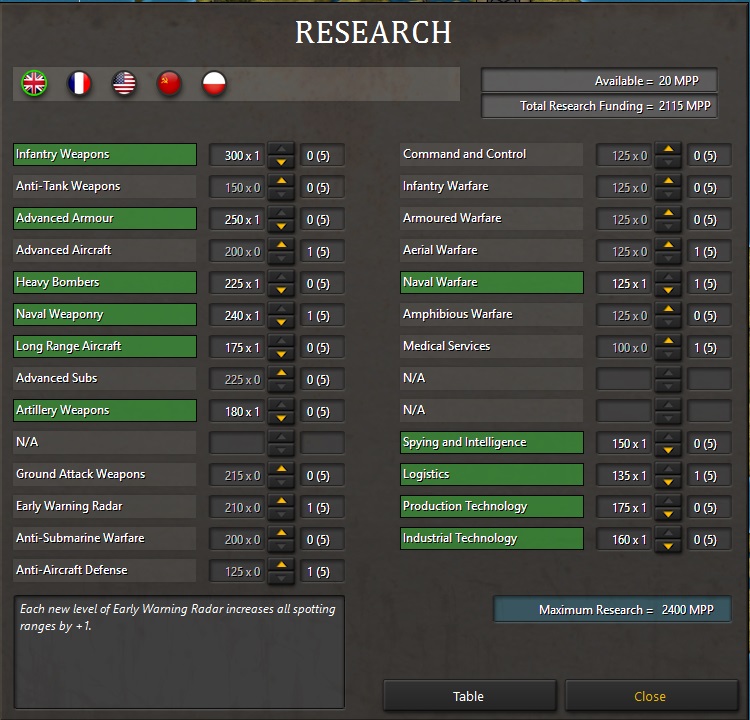The width and height of the screenshot is (750, 720).
Task: Click the Total Research Funding 2115 MPP field
Action: (x=600, y=106)
